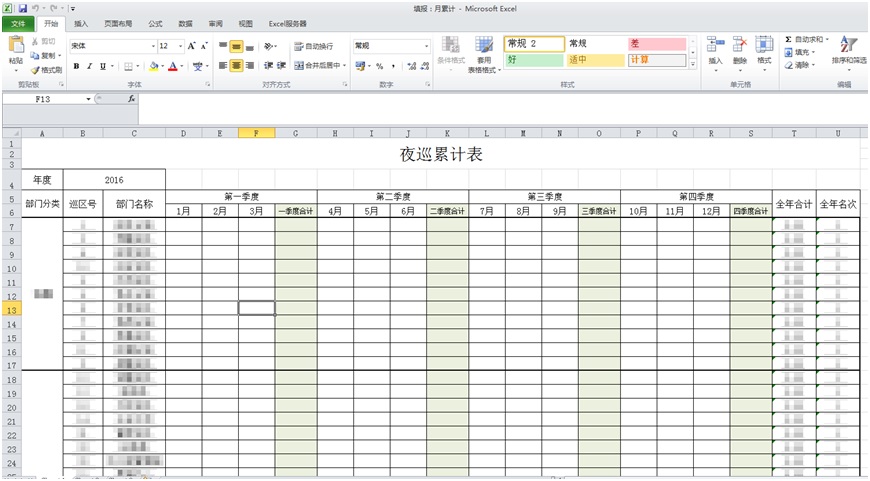Toggle Wrap Text (自动换行) option
The height and width of the screenshot is (481, 870).
pos(313,46)
